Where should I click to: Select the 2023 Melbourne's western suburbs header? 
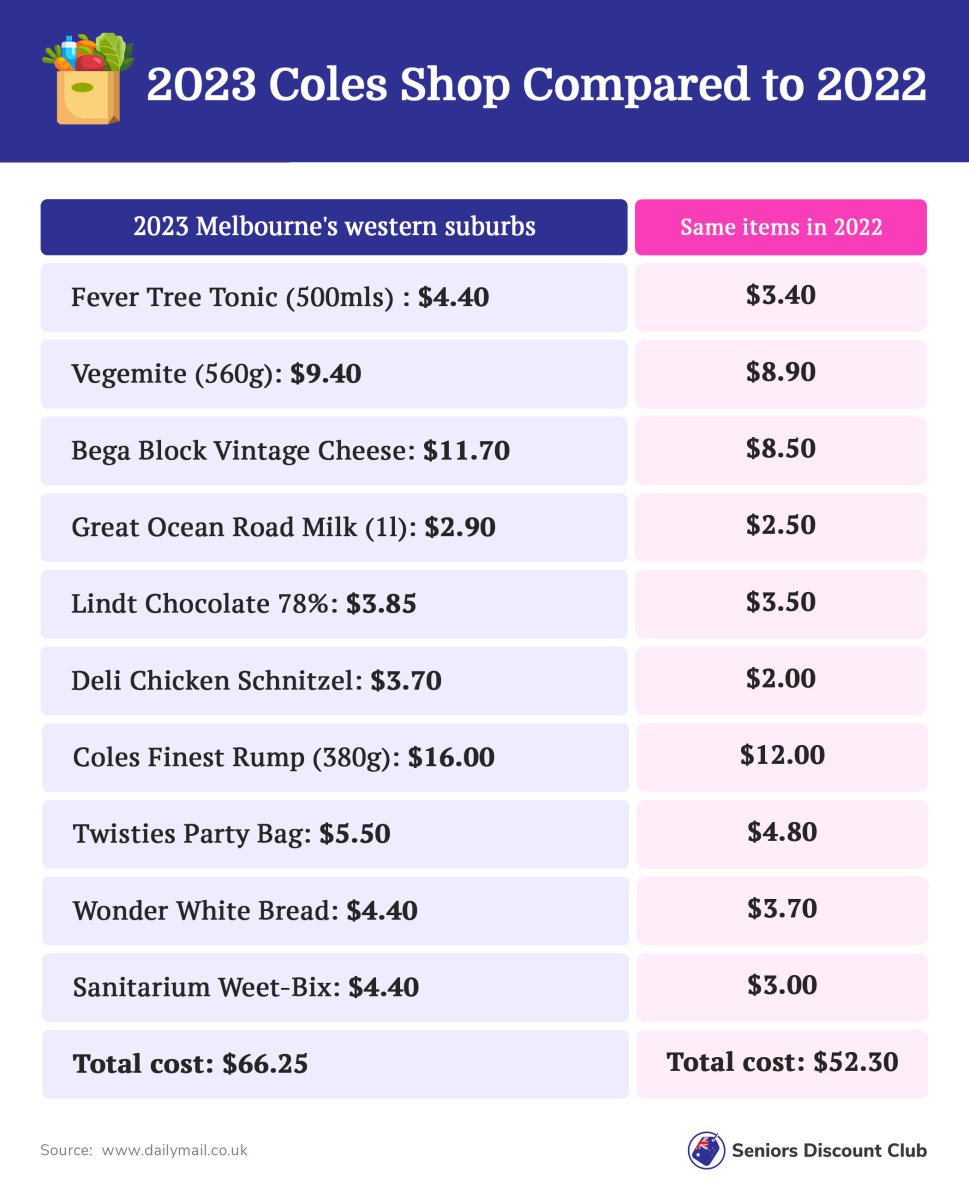[x=334, y=227]
